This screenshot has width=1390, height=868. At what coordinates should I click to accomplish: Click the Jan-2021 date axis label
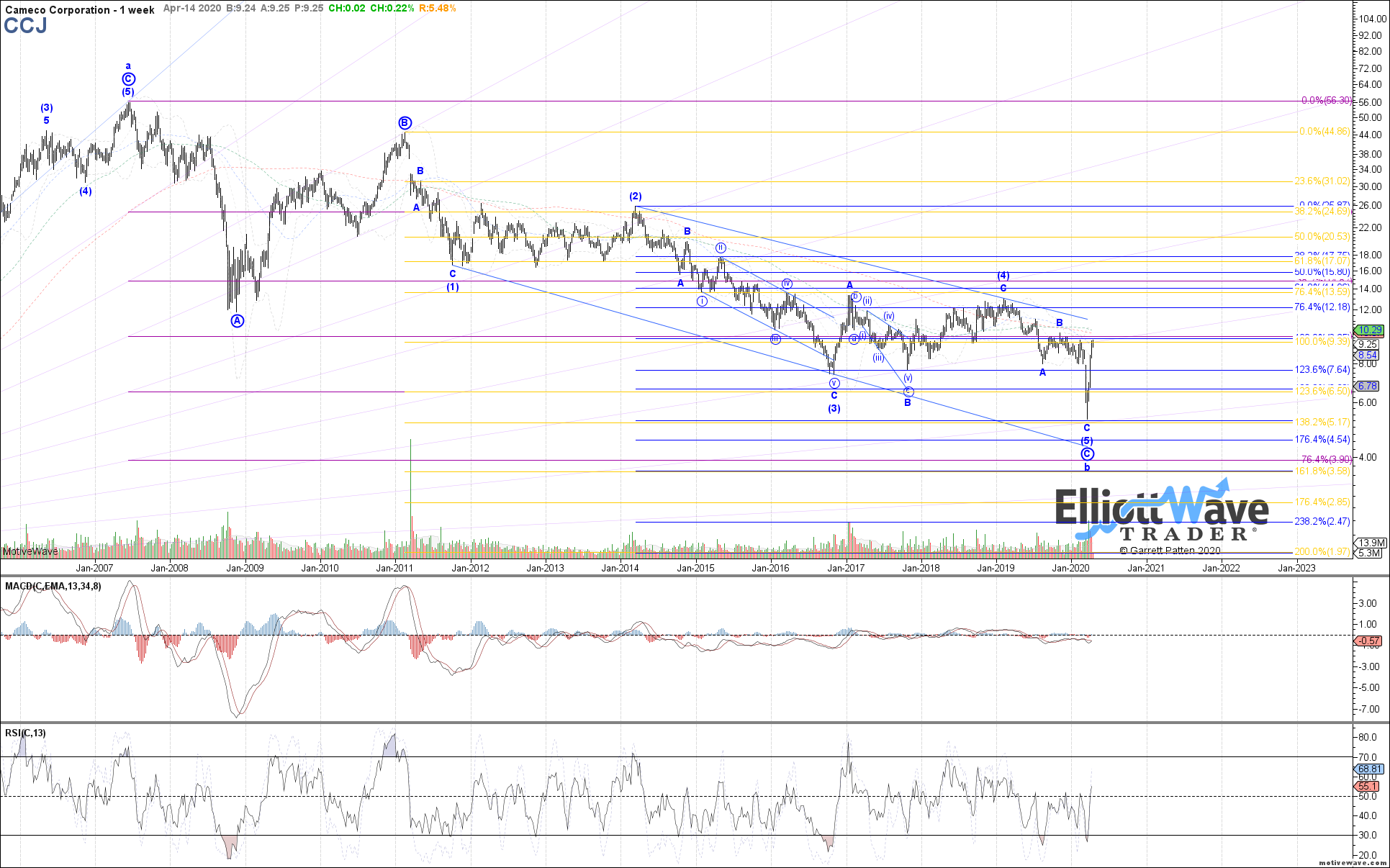(1145, 568)
